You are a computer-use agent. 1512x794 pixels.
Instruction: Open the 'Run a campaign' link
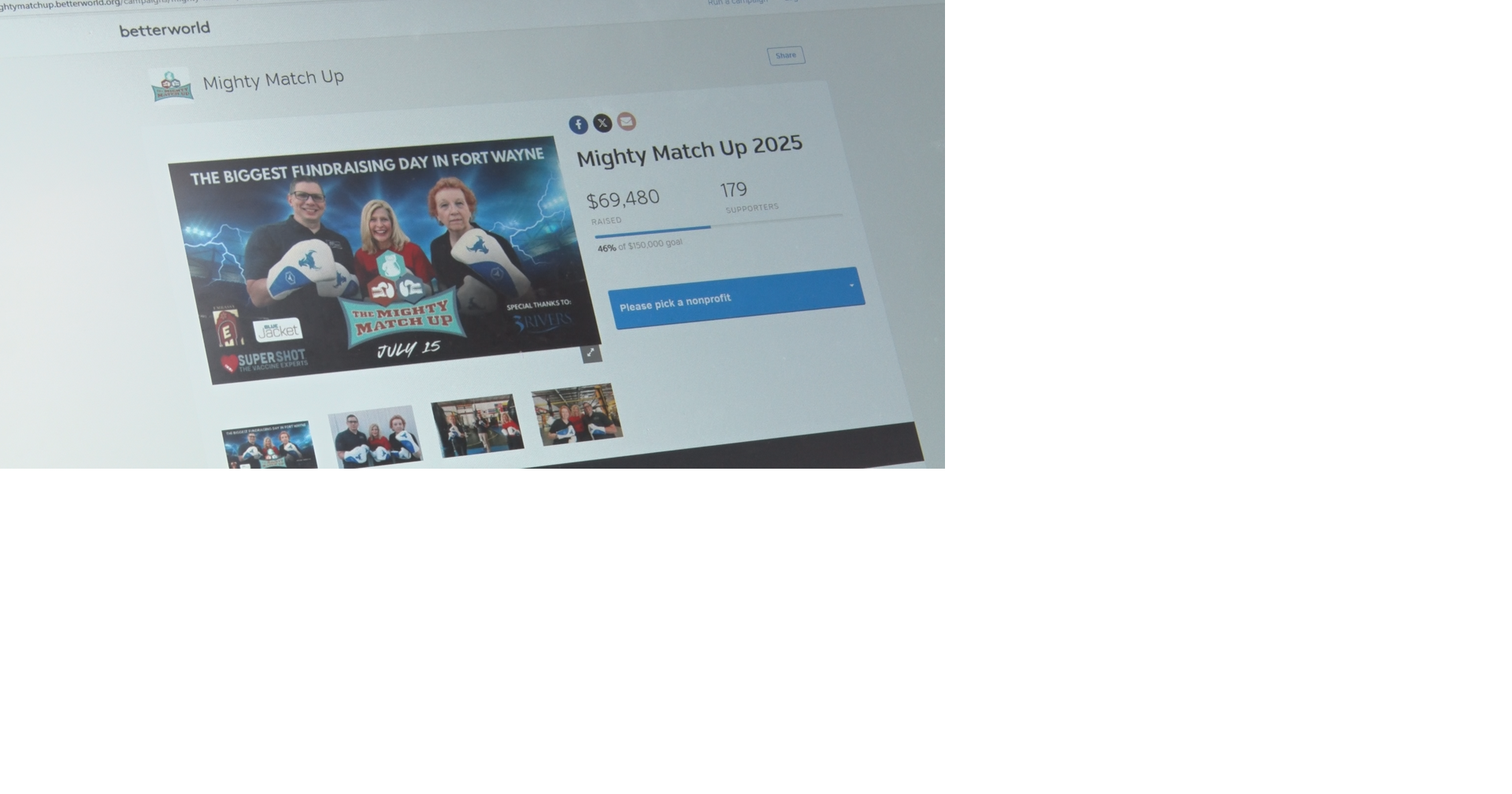[737, 2]
